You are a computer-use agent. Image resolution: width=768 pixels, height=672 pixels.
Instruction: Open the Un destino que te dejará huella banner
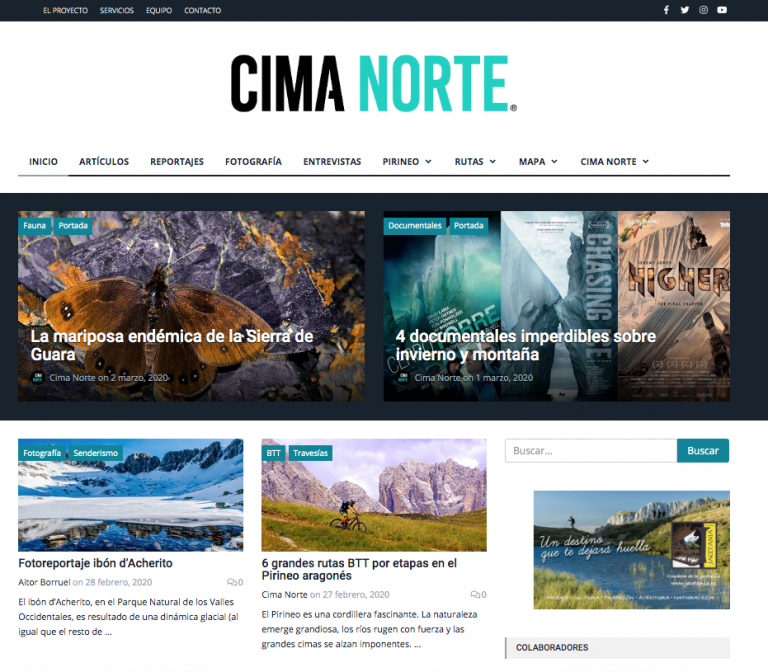tap(631, 550)
